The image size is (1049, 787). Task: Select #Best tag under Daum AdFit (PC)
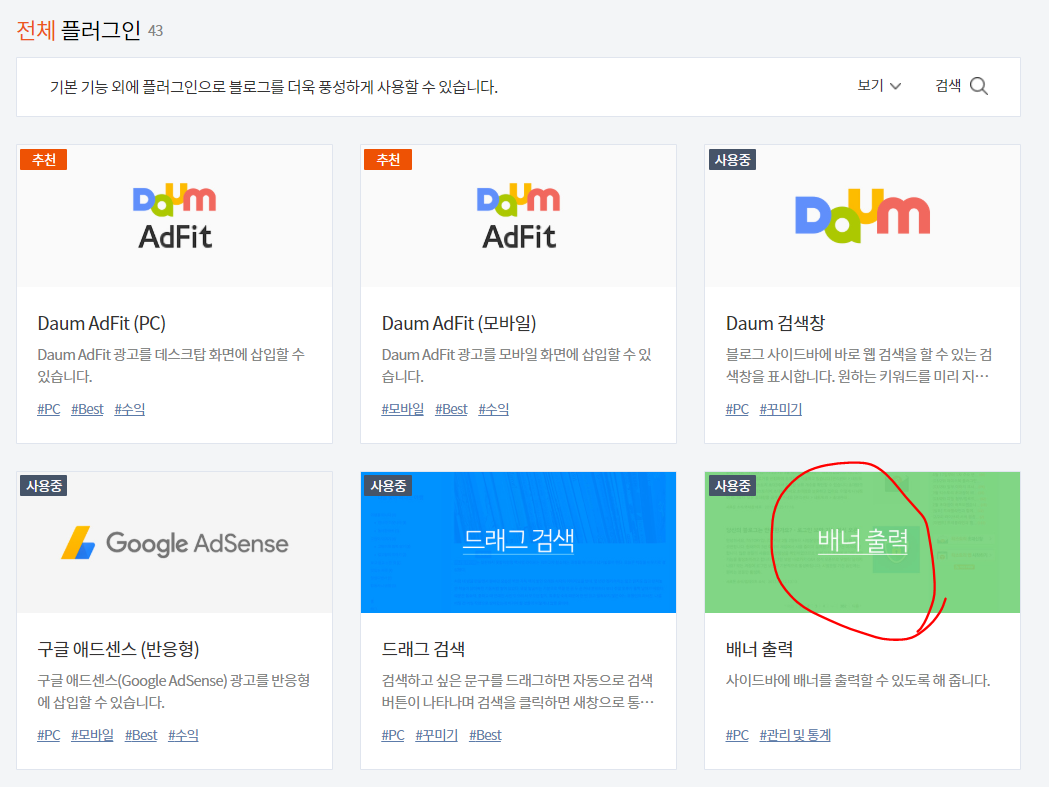pos(88,409)
